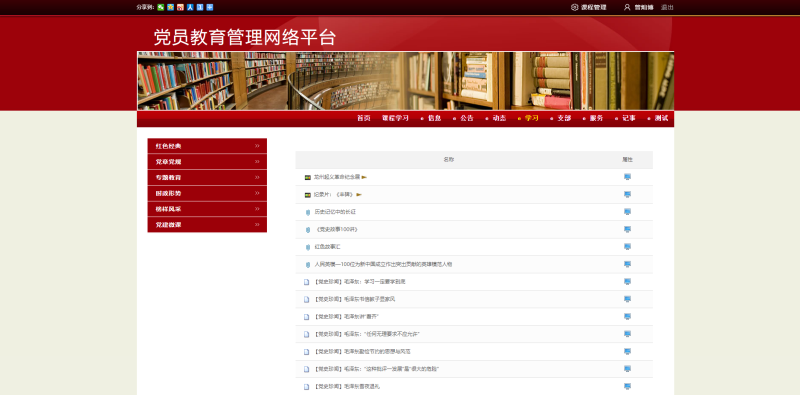
Task: Go to the 首页 navigation item
Action: 364,118
